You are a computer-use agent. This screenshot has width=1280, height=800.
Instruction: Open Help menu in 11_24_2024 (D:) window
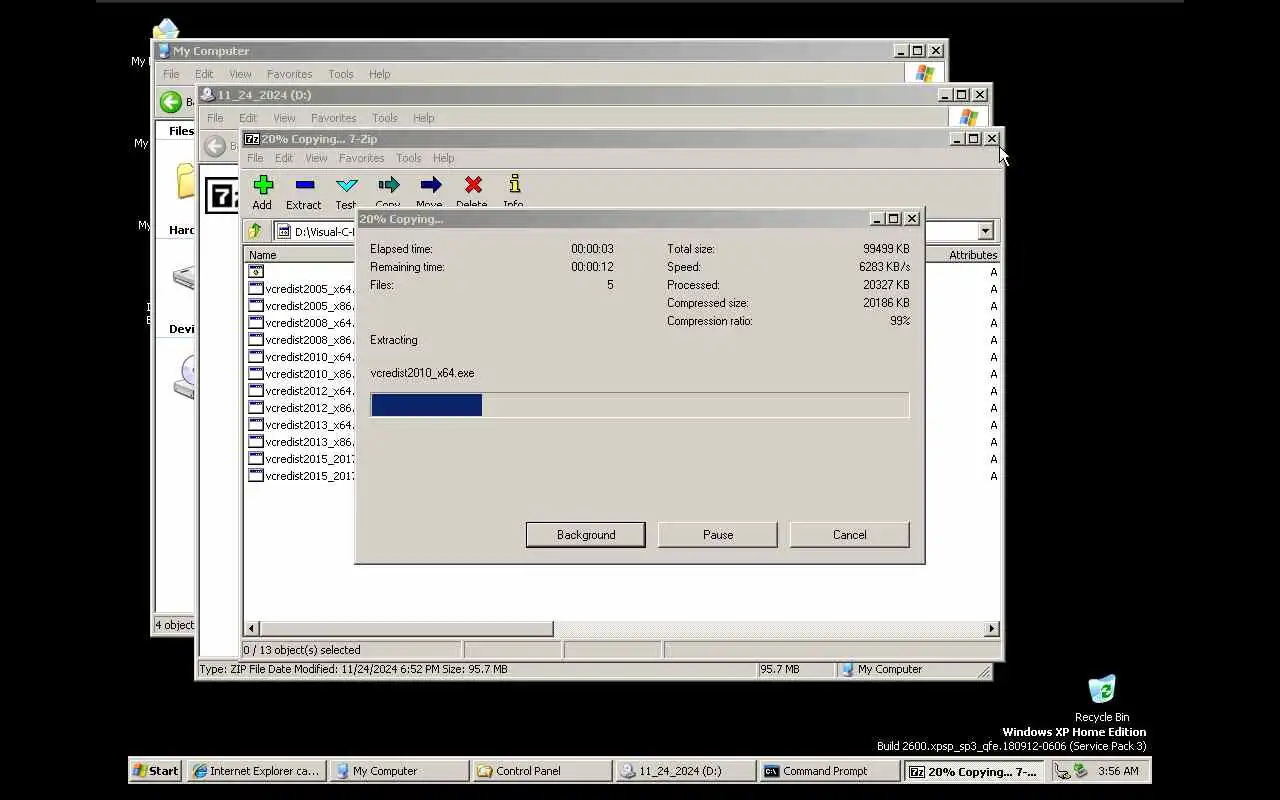pos(423,118)
